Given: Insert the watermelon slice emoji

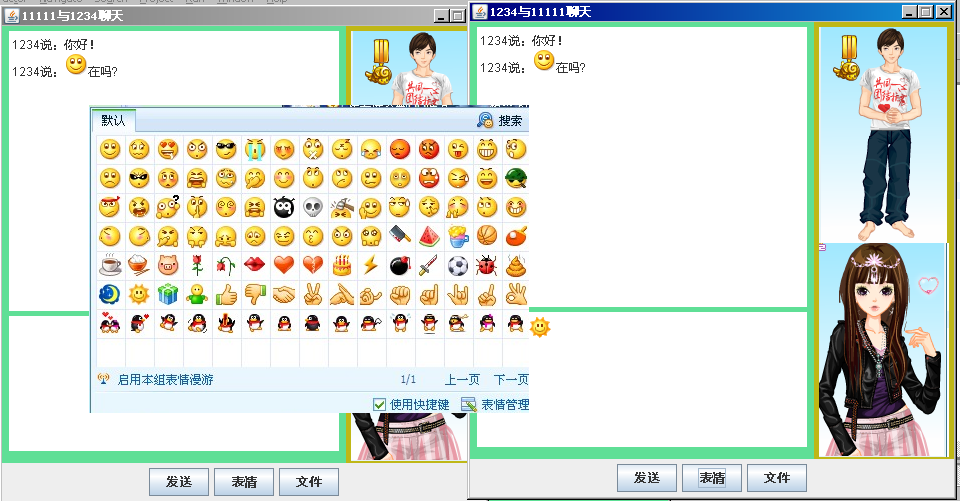Looking at the screenshot, I should [x=429, y=236].
